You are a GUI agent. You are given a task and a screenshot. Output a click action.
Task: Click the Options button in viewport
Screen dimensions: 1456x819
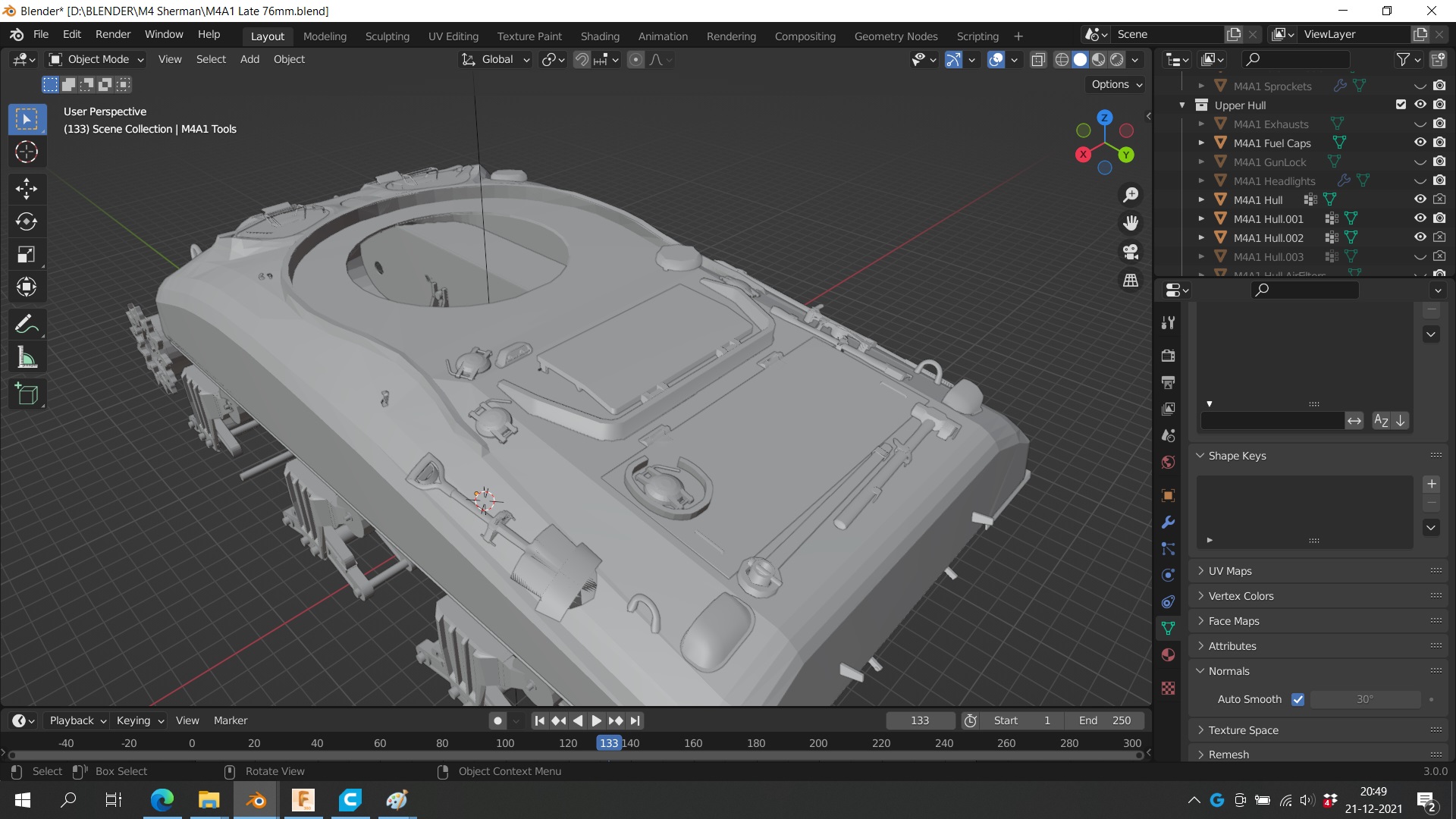[x=1116, y=84]
